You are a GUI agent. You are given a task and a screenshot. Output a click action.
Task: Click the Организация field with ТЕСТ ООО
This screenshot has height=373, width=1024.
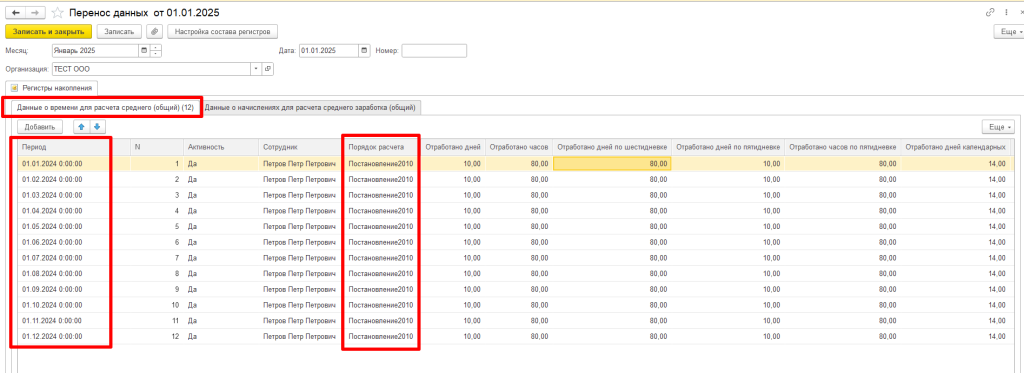[x=152, y=69]
